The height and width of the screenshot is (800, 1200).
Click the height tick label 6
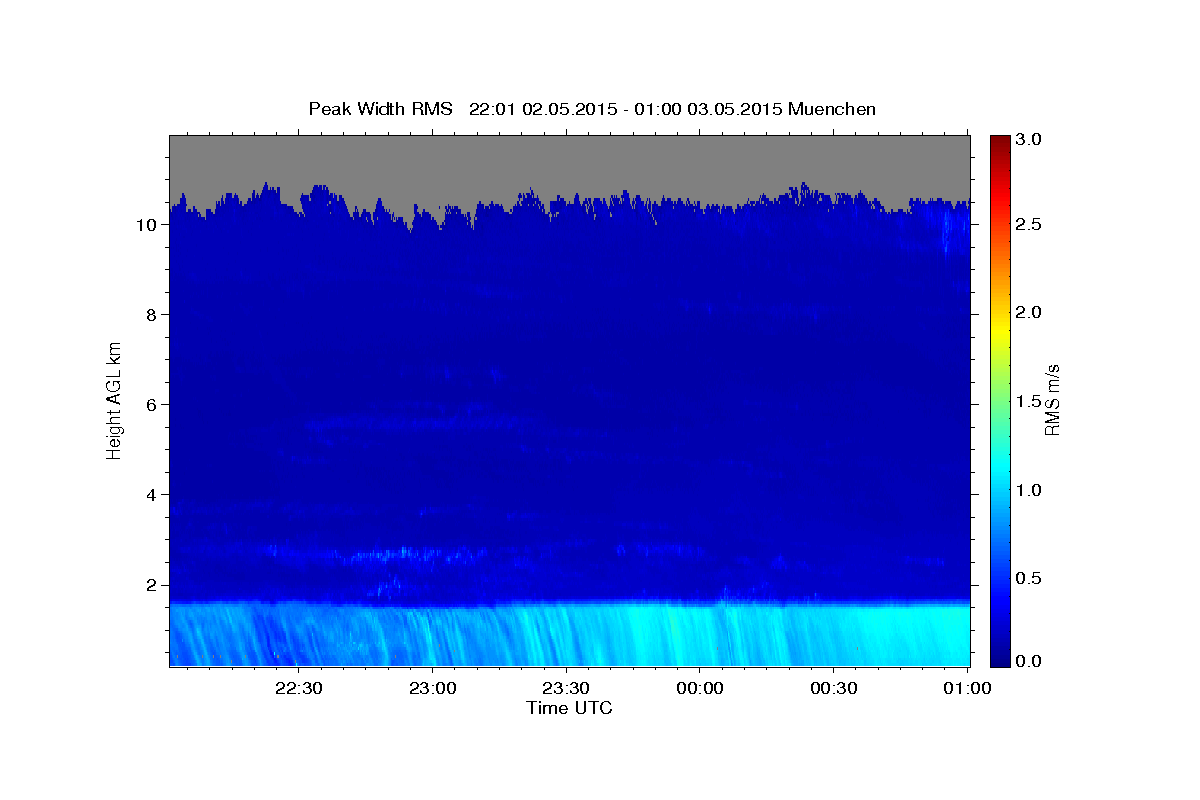[152, 405]
